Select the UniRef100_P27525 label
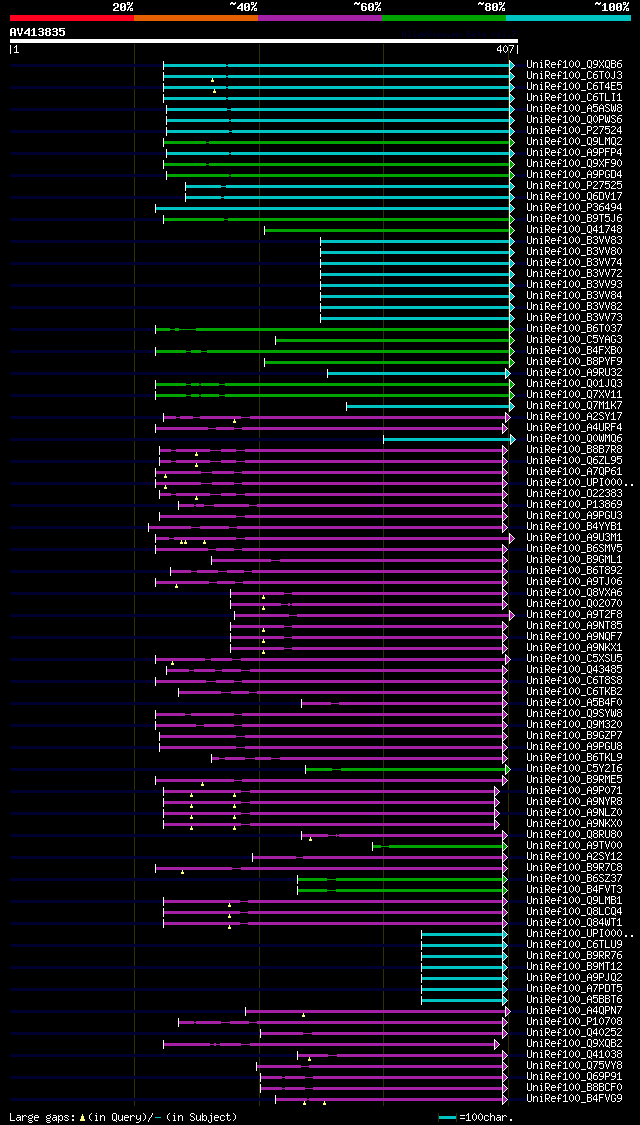This screenshot has width=640, height=1125. 574,186
